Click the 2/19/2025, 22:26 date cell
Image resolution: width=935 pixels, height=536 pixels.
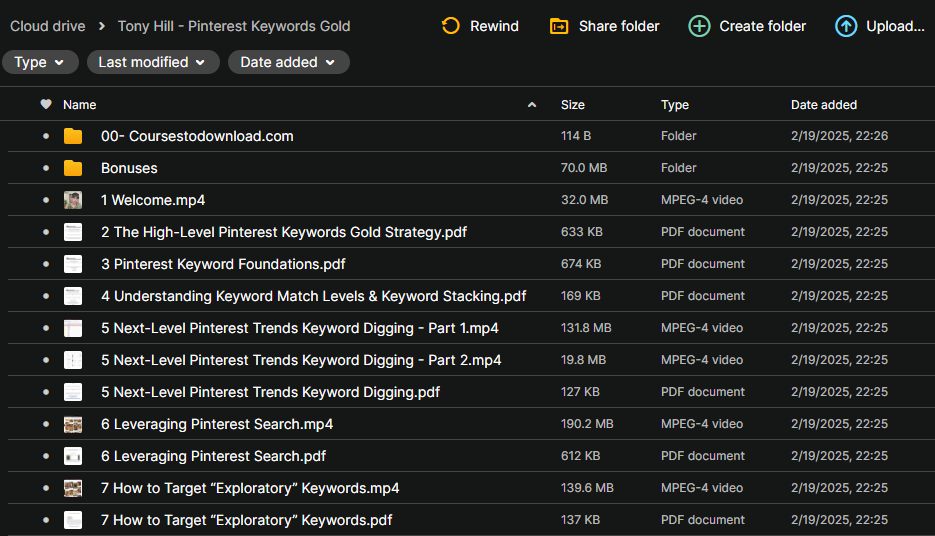pyautogui.click(x=839, y=136)
